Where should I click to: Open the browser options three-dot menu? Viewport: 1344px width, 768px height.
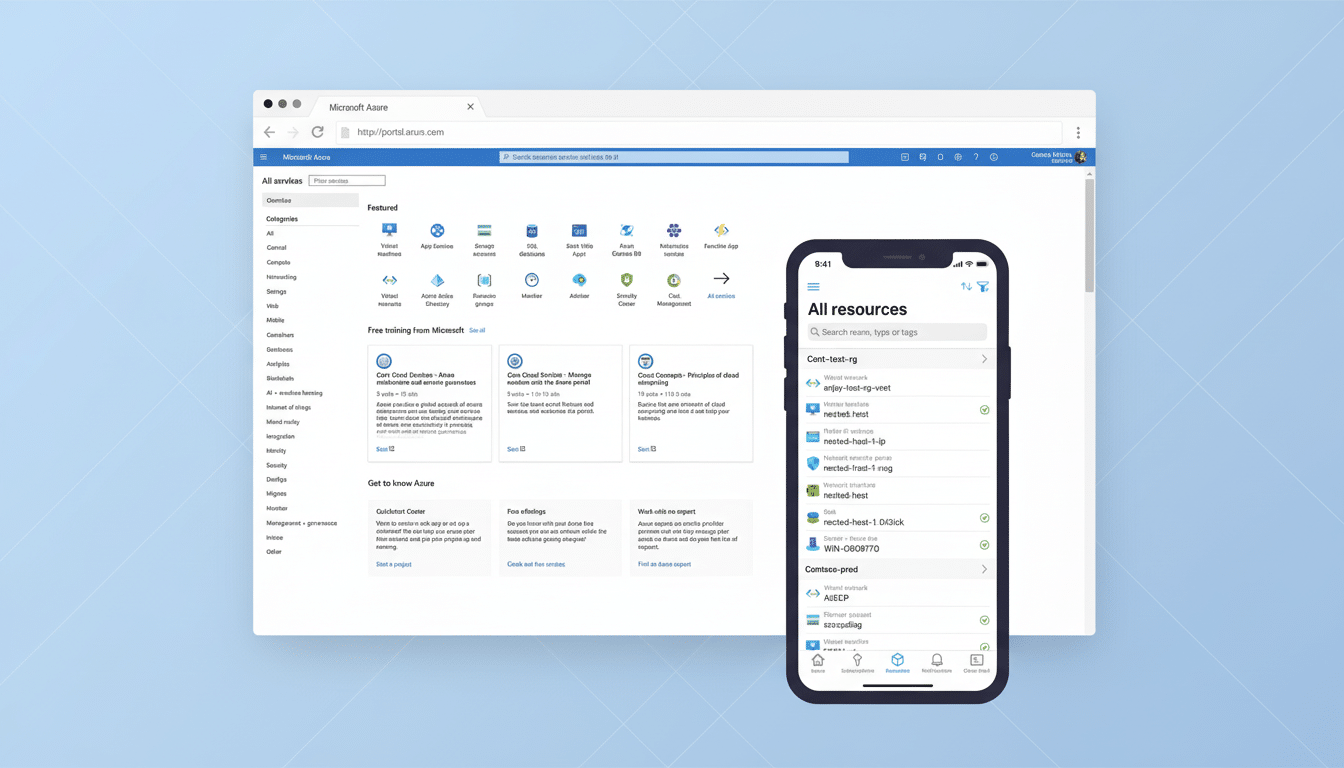click(1078, 132)
